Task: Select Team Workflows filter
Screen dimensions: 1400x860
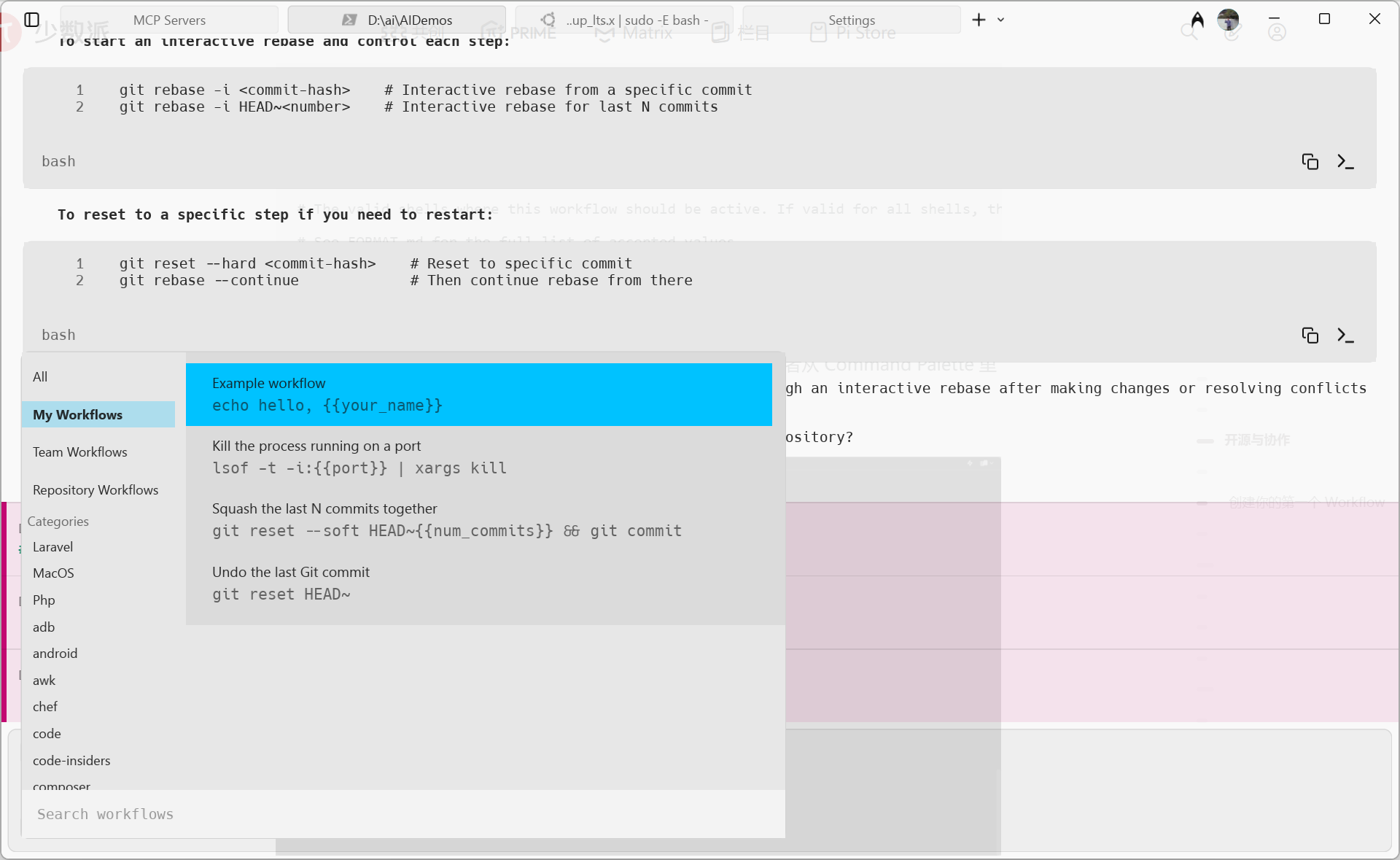Action: point(80,452)
